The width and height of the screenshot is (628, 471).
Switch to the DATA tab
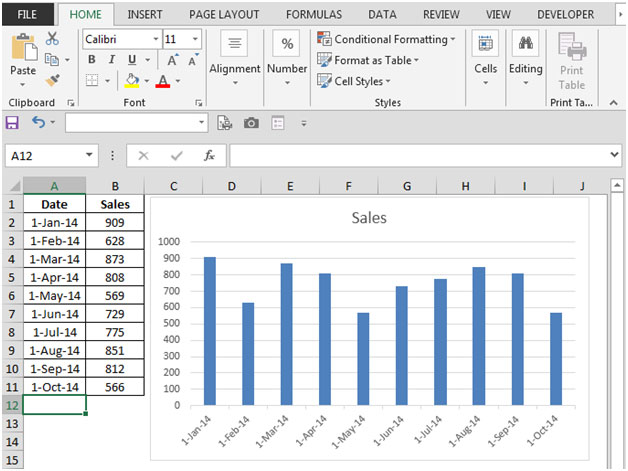(382, 15)
